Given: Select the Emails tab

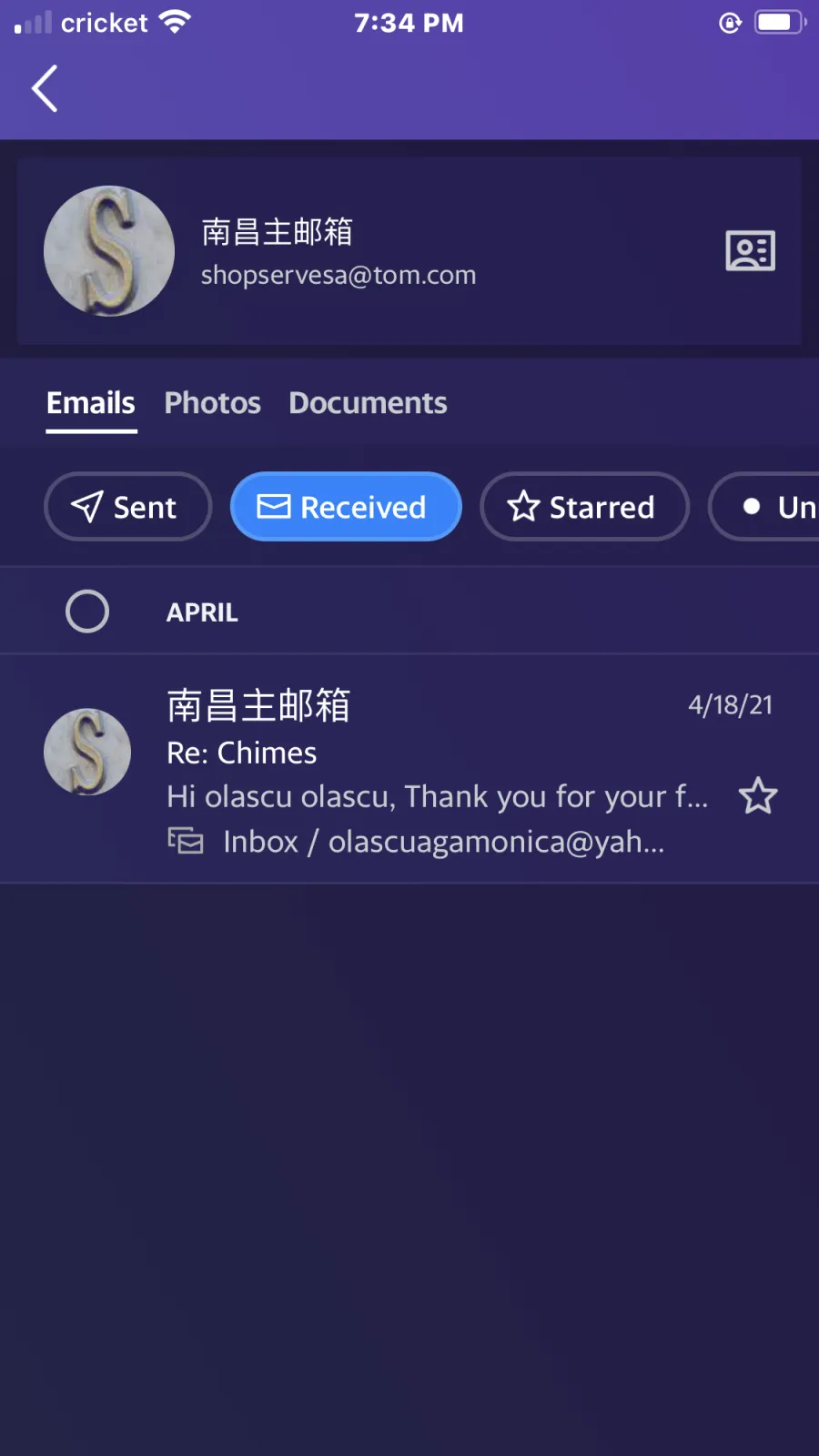Looking at the screenshot, I should [x=91, y=403].
